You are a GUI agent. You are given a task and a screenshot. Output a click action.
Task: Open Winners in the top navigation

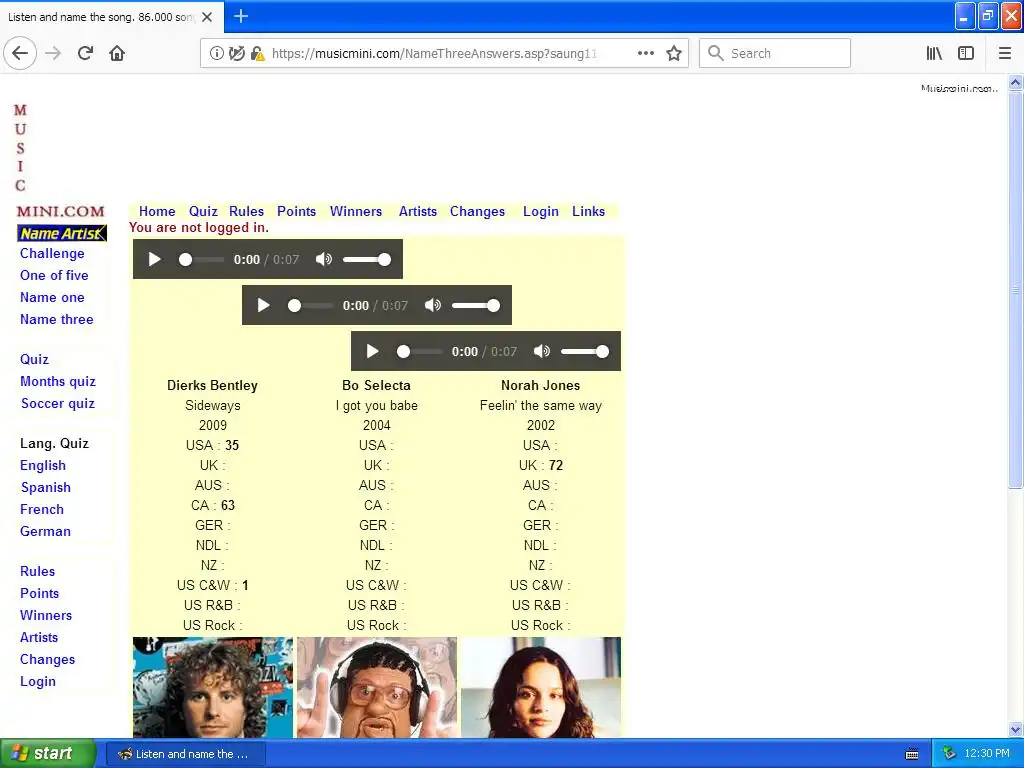click(356, 211)
